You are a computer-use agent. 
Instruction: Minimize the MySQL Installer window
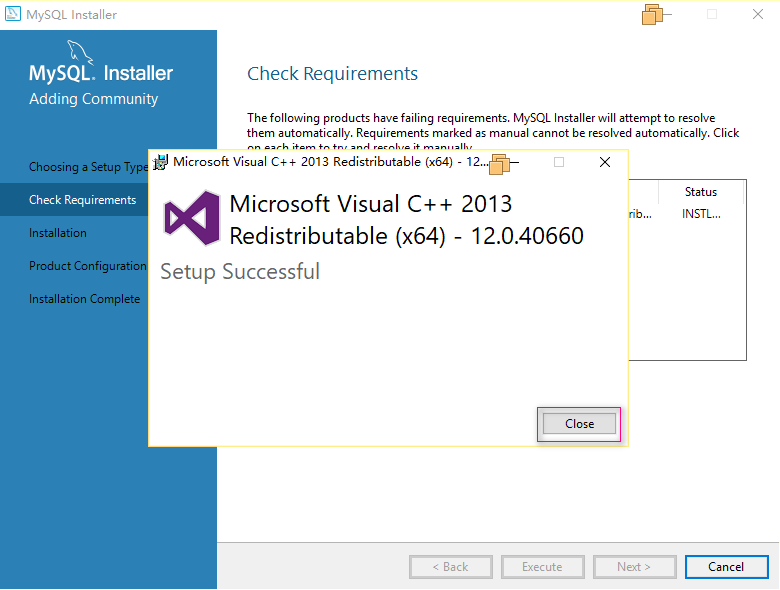click(667, 14)
